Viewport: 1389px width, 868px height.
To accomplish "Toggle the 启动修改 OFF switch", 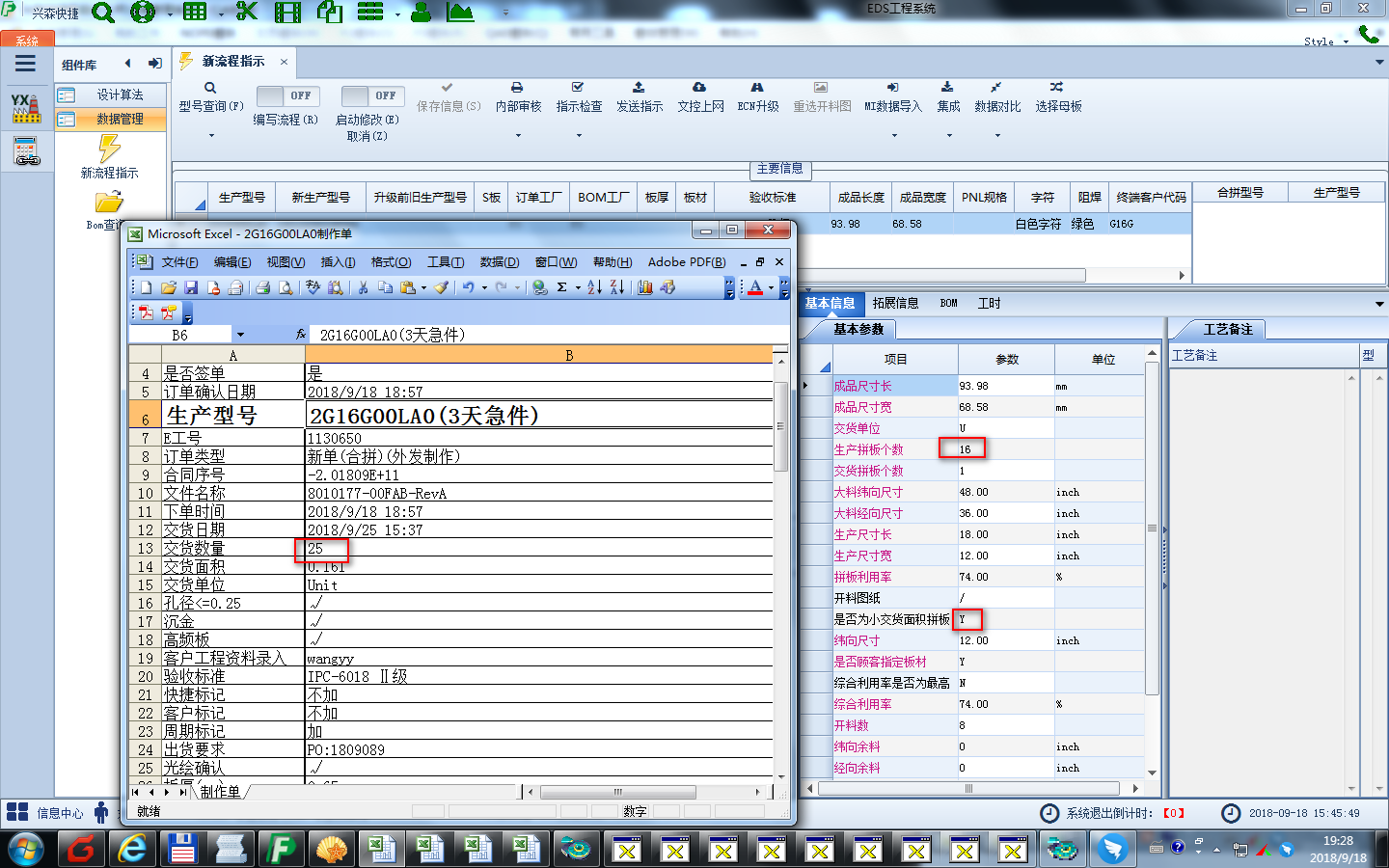I will point(373,95).
